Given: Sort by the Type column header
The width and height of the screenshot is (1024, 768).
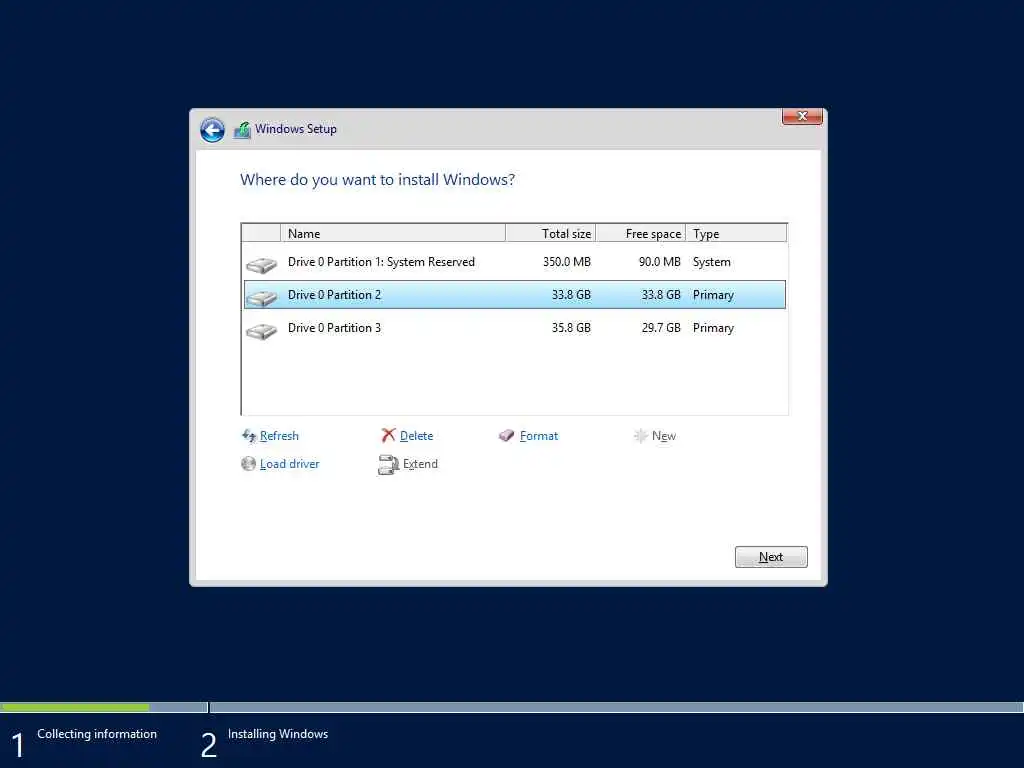Looking at the screenshot, I should 736,233.
